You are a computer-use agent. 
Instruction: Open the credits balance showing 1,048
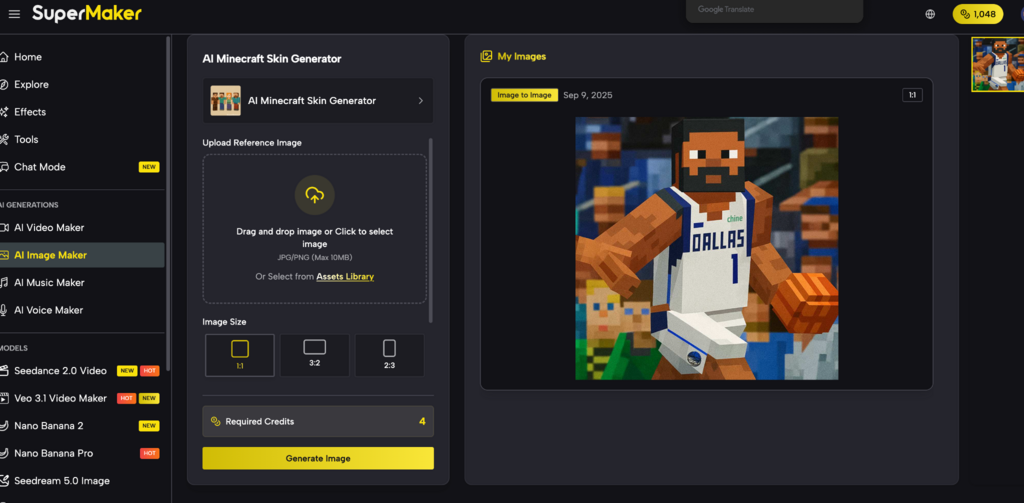977,14
